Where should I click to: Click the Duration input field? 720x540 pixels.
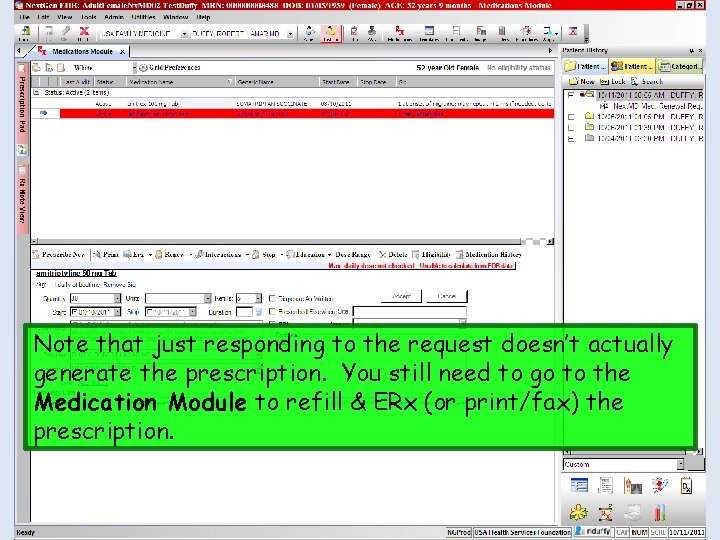(x=244, y=312)
